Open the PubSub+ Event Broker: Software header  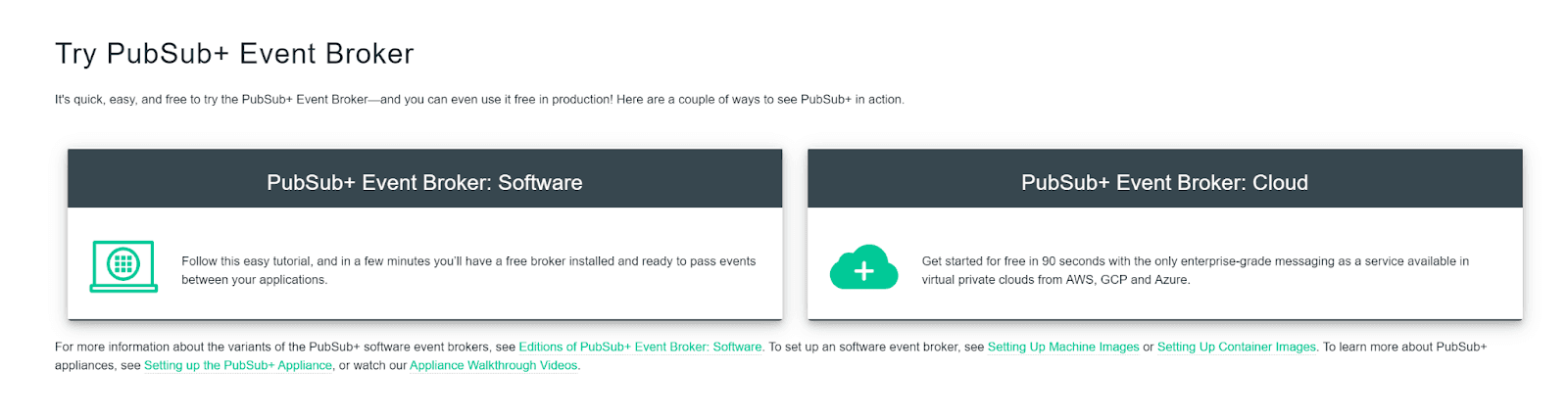point(424,183)
